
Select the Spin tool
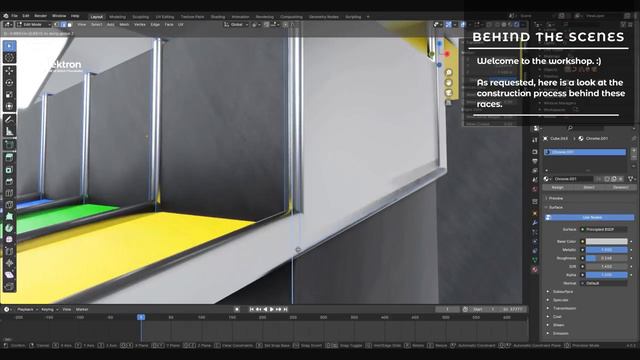click(9, 228)
